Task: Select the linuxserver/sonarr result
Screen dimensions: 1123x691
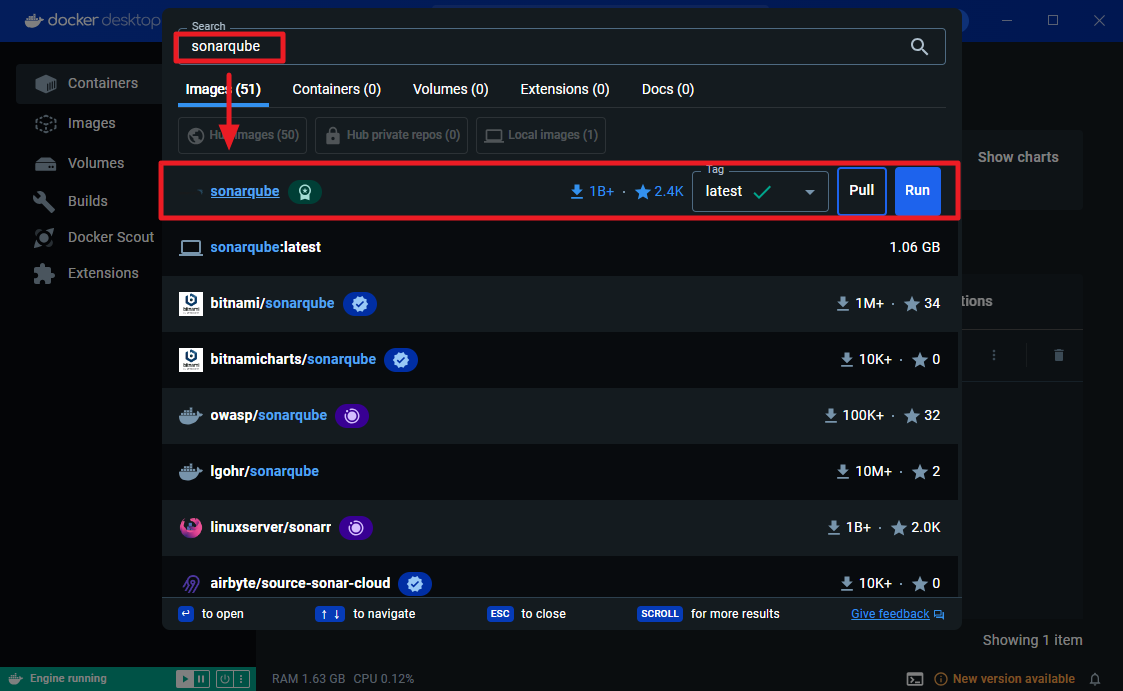Action: click(560, 528)
